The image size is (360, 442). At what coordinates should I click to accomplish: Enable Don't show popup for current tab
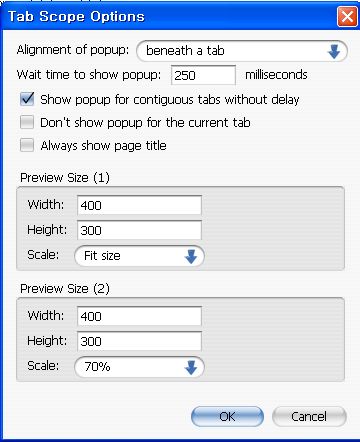coord(27,122)
